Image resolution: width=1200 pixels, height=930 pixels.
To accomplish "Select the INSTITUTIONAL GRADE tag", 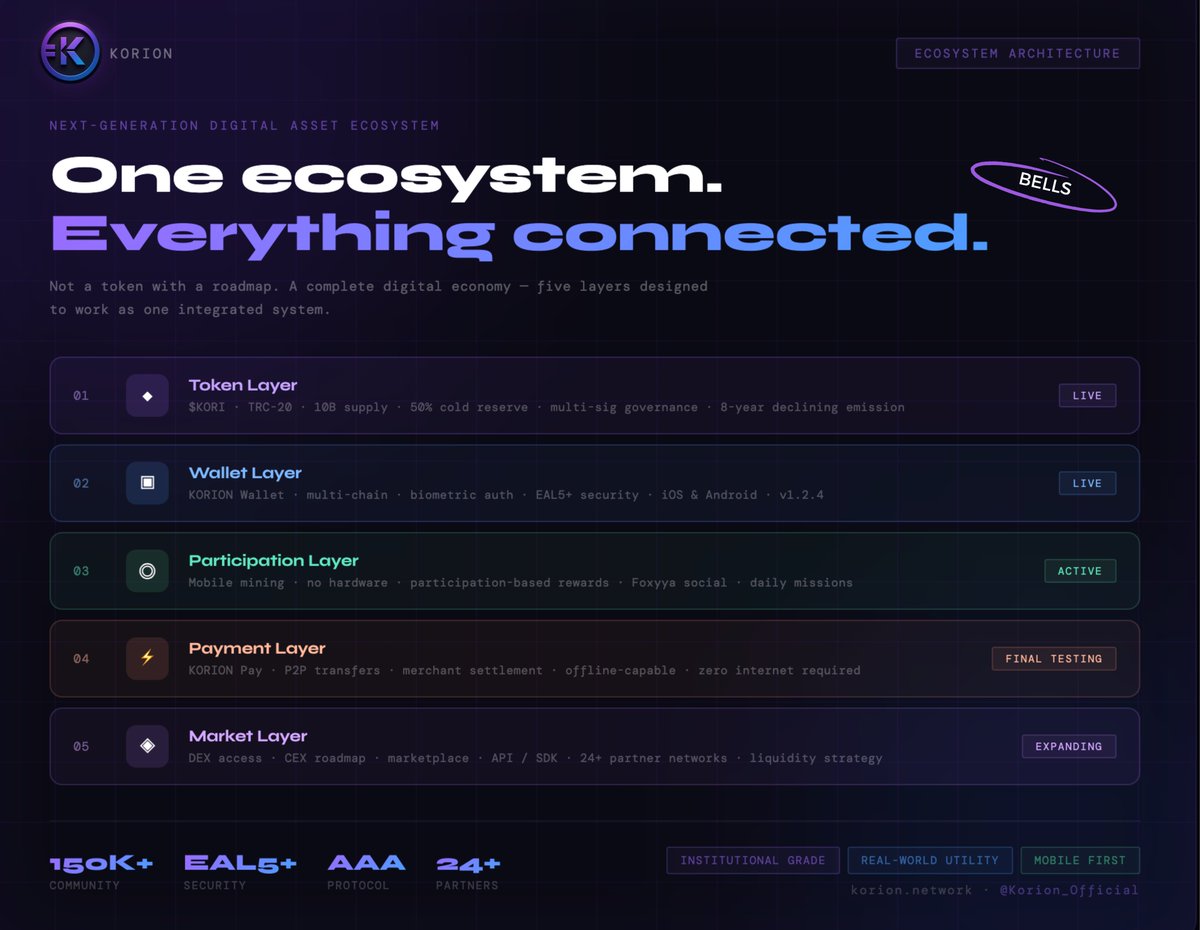I will coord(753,860).
